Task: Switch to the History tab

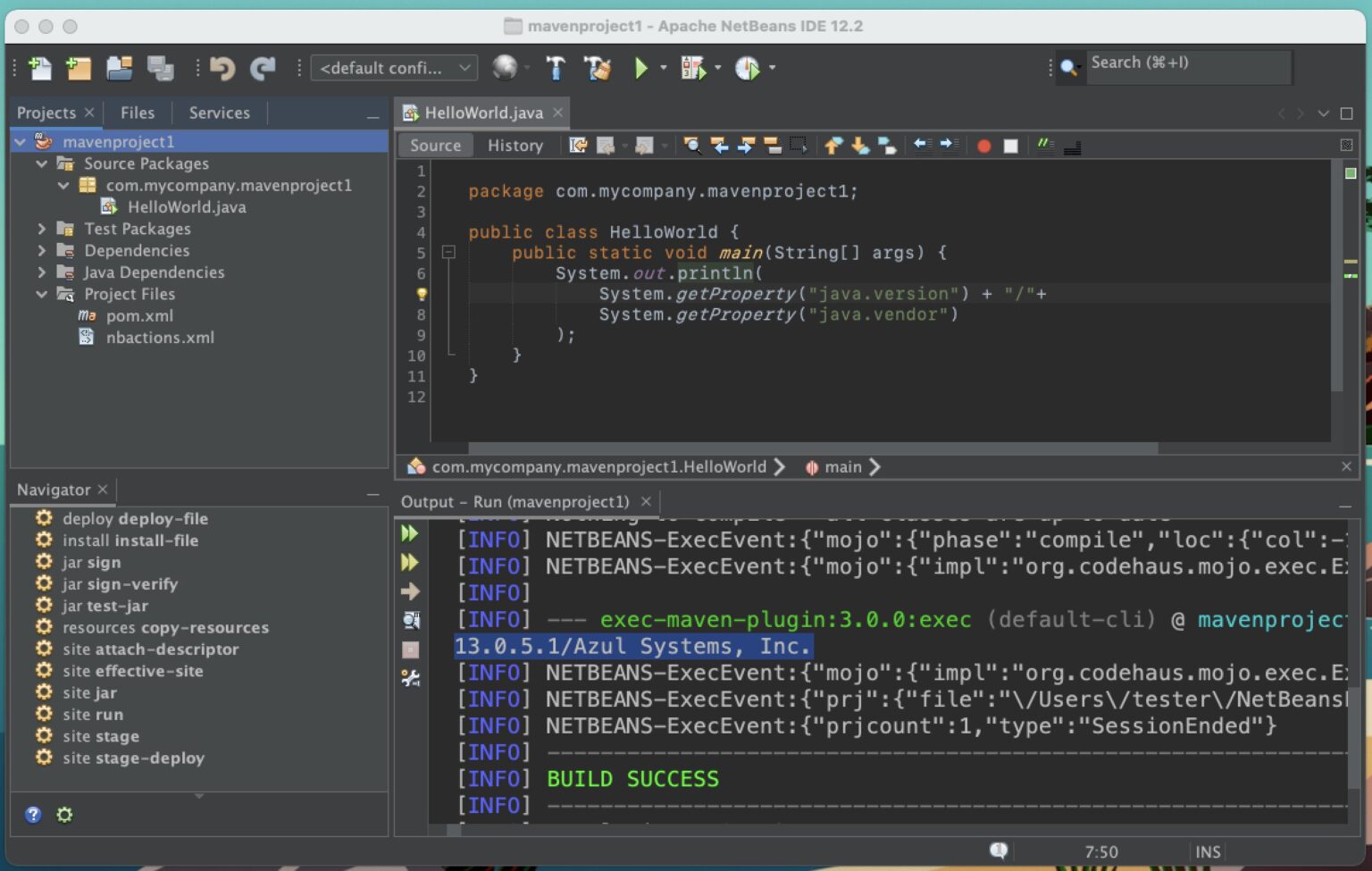Action: pyautogui.click(x=515, y=145)
